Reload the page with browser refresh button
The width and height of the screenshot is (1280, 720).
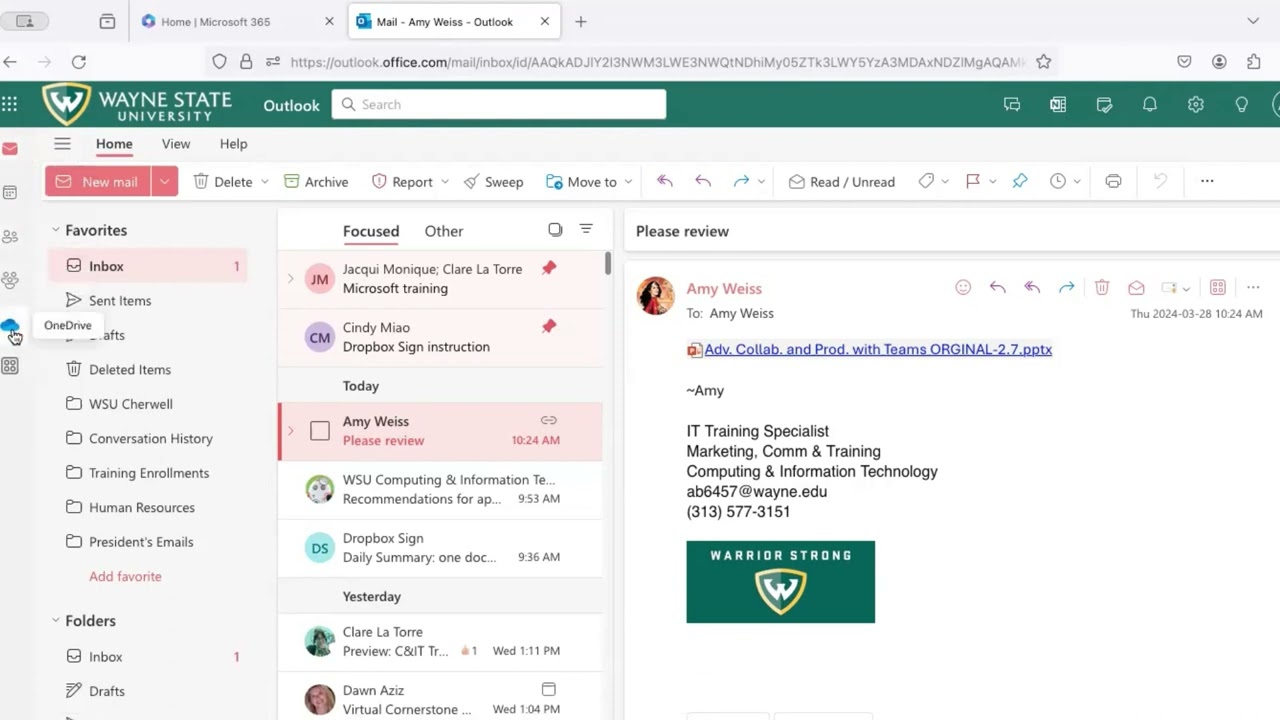point(79,61)
